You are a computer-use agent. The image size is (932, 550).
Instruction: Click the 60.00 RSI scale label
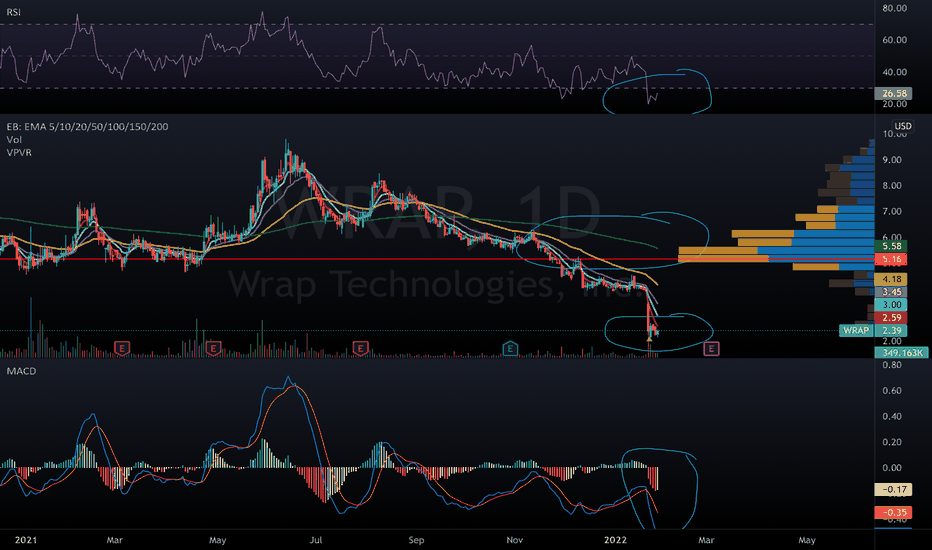click(895, 40)
